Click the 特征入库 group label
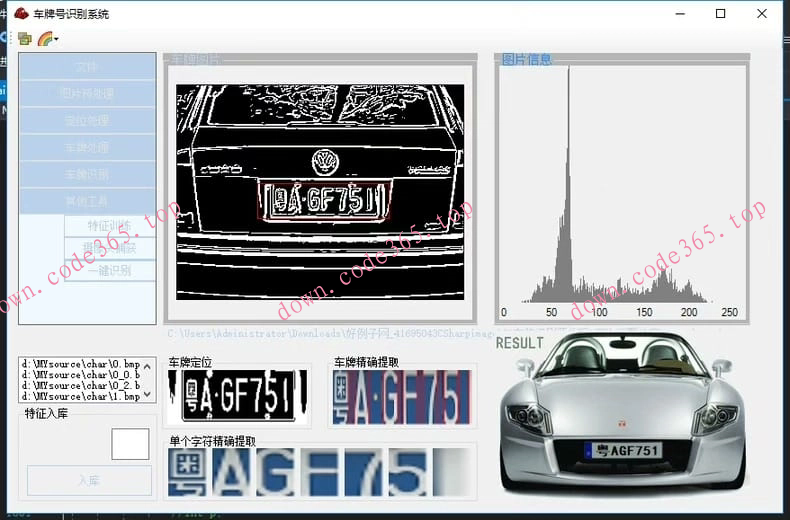The width and height of the screenshot is (790, 520). (46, 414)
